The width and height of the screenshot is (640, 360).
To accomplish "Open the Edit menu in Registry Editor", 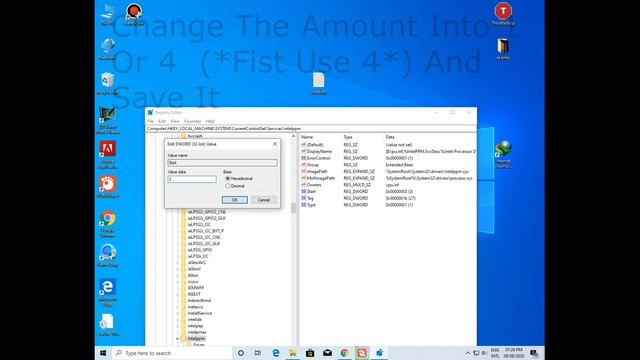I will tap(162, 121).
